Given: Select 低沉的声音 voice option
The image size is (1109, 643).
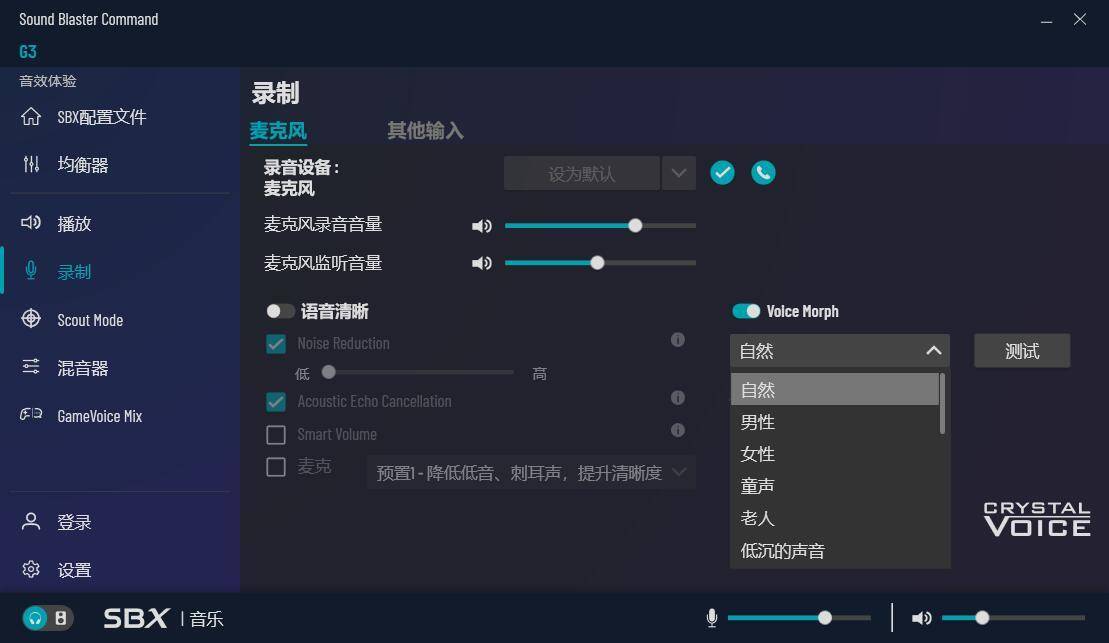Looking at the screenshot, I should point(835,551).
